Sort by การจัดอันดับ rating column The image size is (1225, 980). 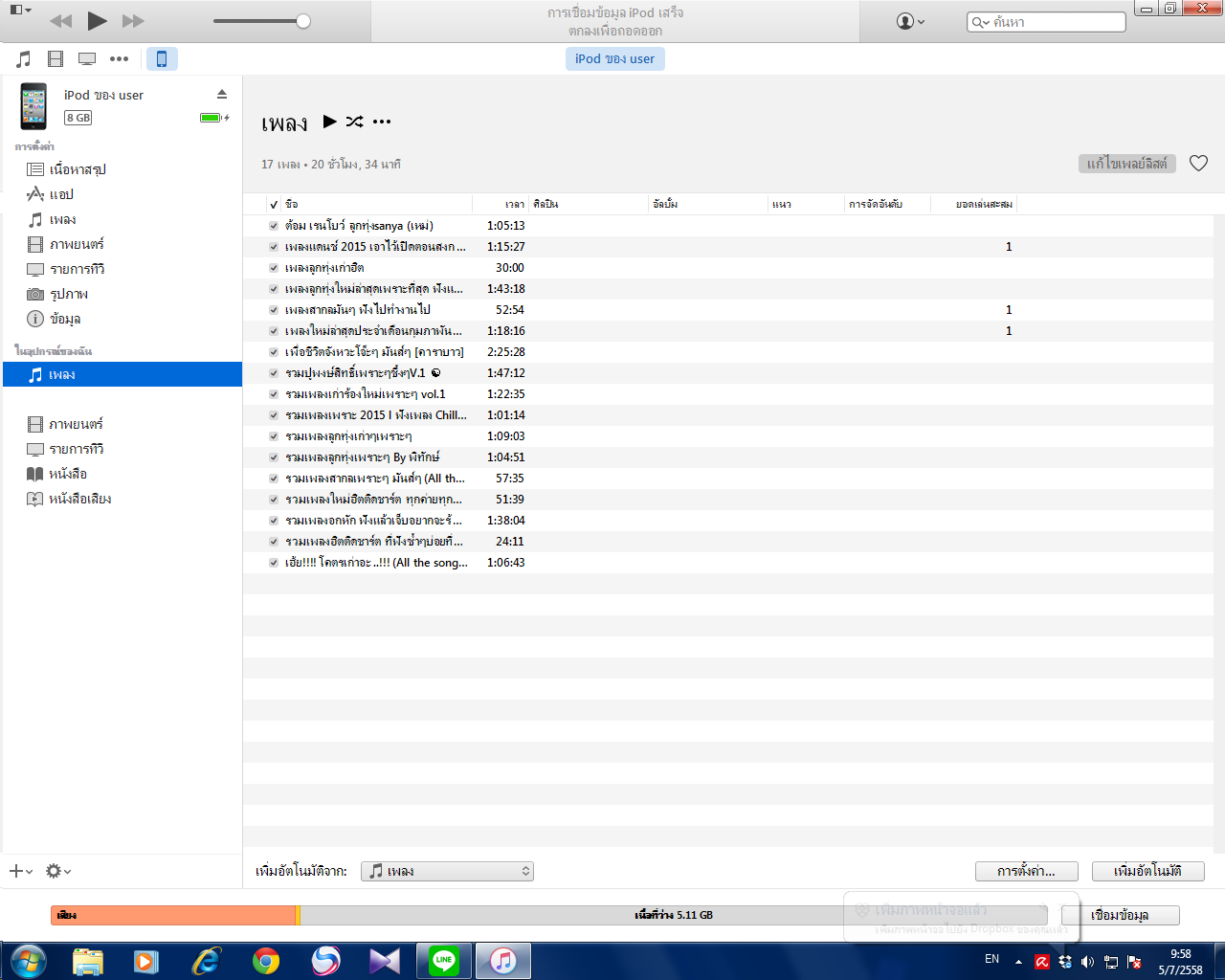pos(887,204)
